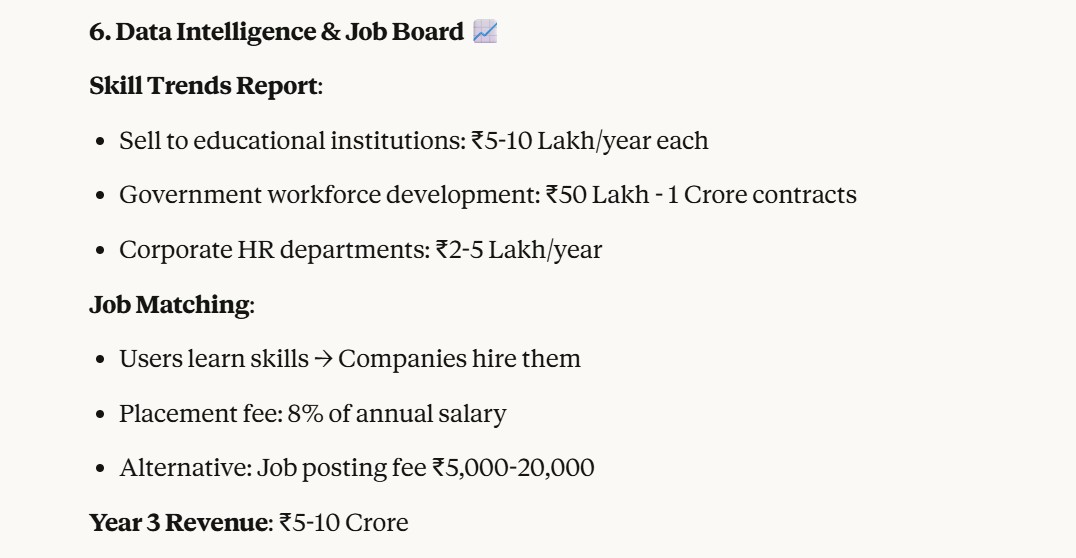This screenshot has height=558, width=1076.
Task: Click the "Year 3 Revenue" bold label
Action: coord(178,522)
